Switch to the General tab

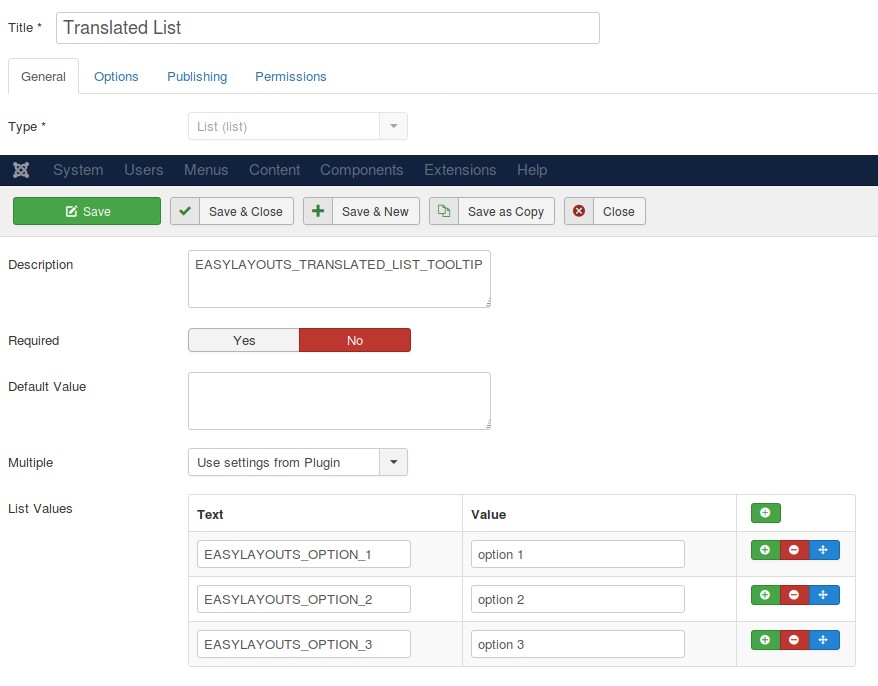pyautogui.click(x=43, y=77)
